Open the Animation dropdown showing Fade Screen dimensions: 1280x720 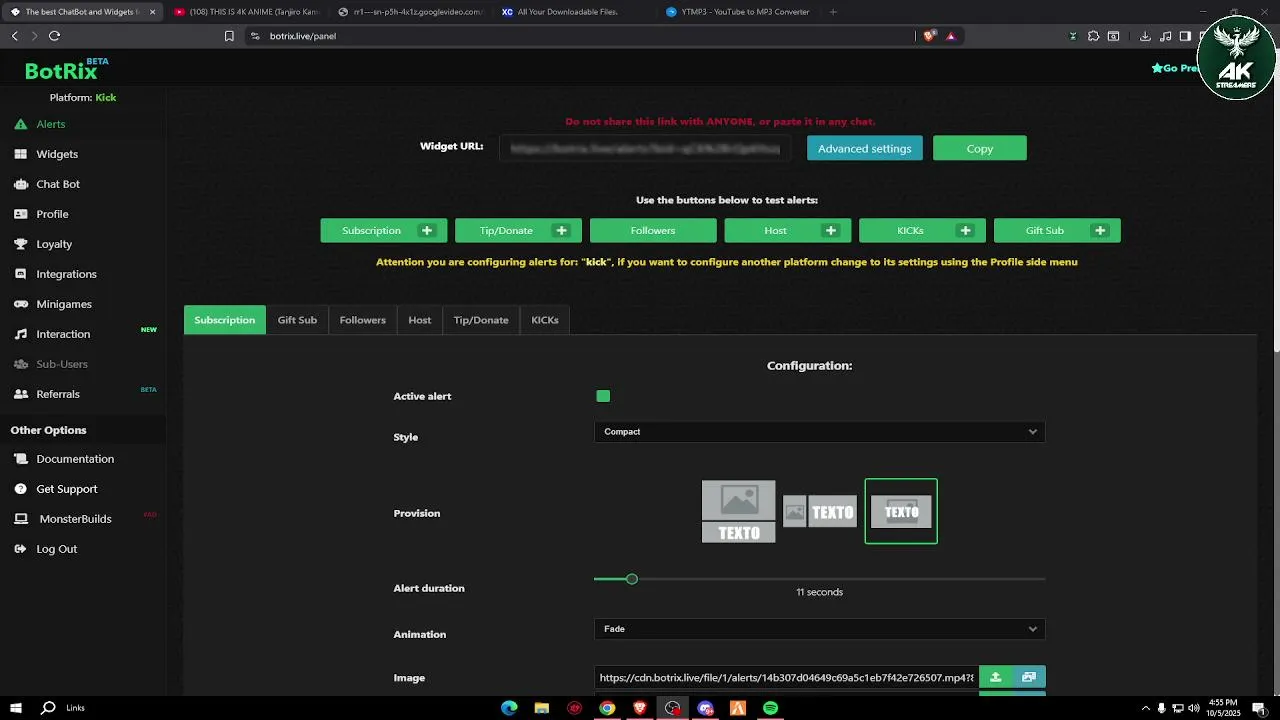[820, 629]
